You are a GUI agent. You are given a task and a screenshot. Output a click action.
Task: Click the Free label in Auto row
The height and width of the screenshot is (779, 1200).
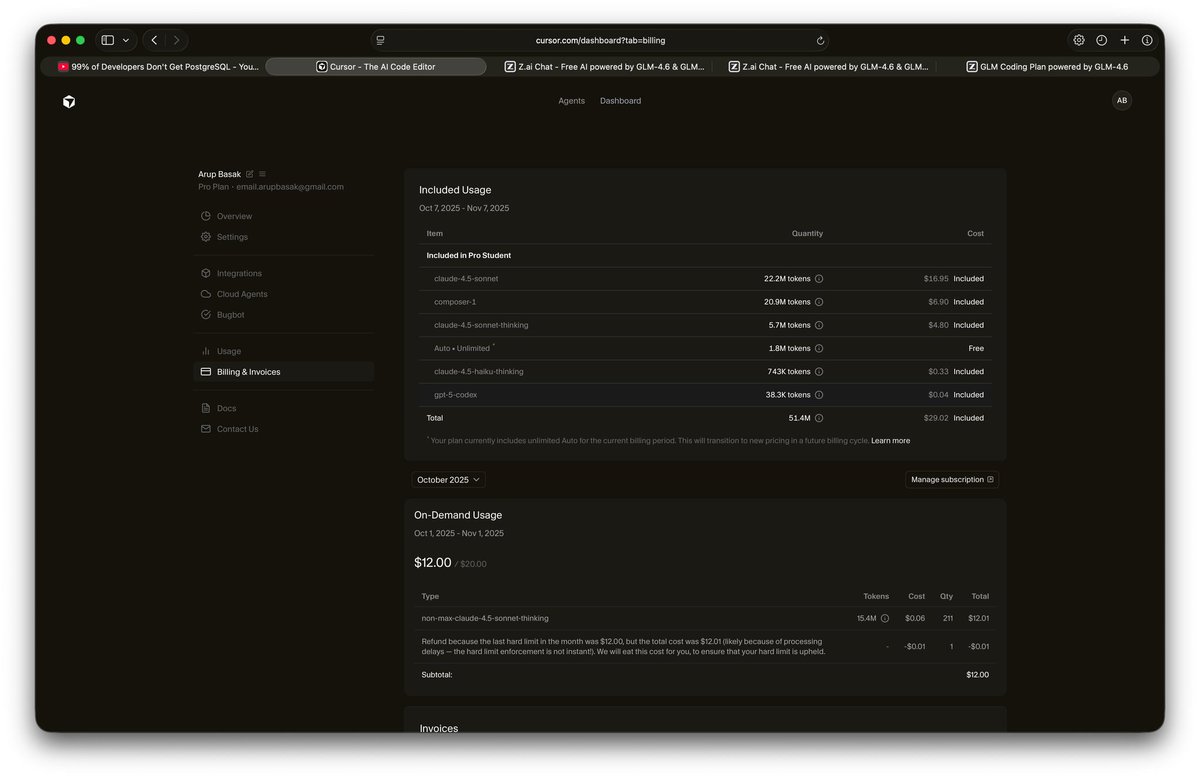coord(976,348)
